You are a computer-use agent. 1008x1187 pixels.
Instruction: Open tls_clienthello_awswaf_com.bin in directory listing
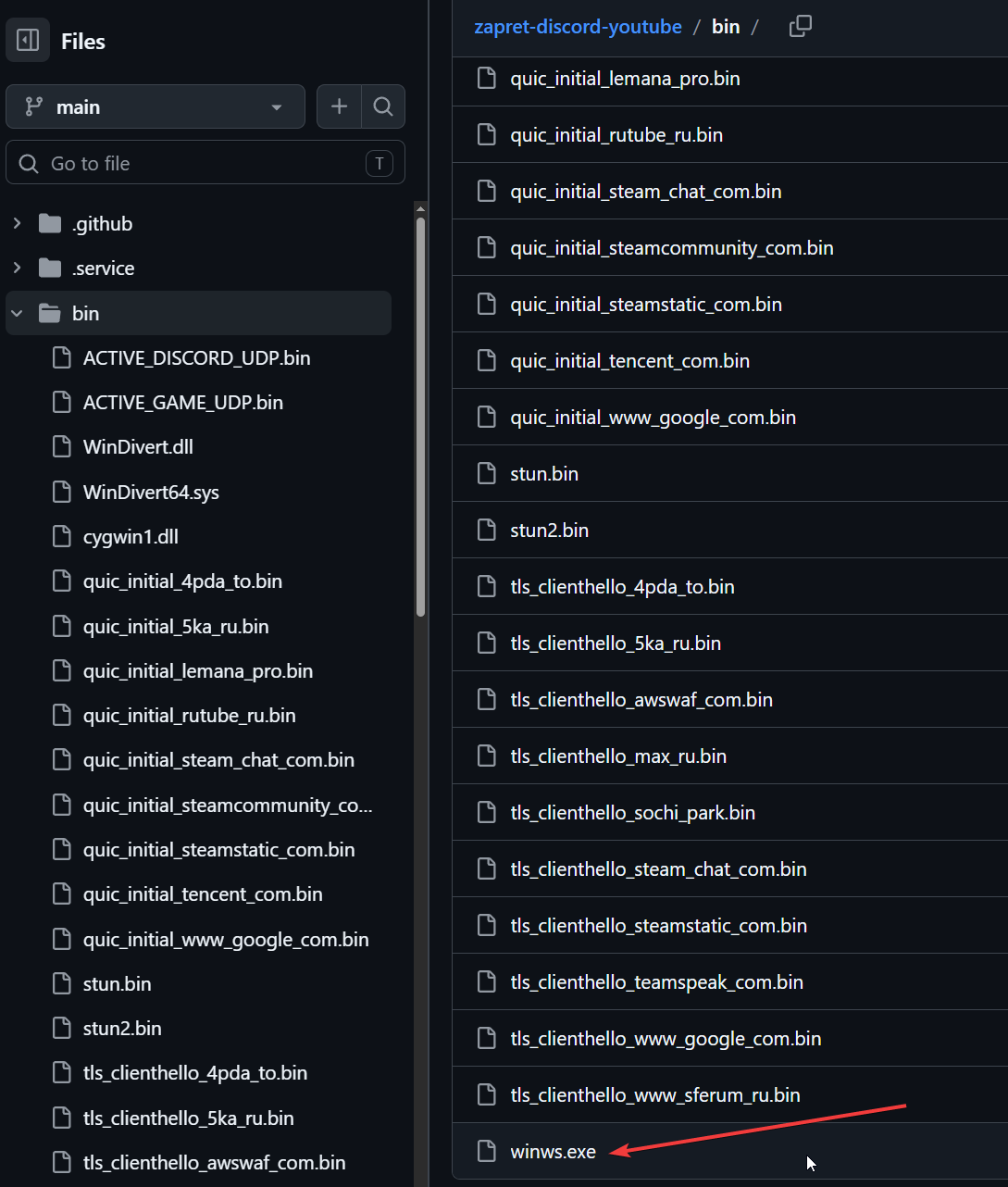point(641,699)
